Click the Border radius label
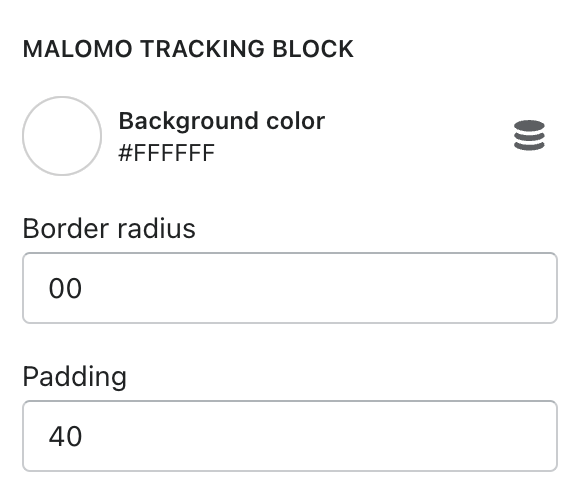580x494 pixels. point(109,229)
